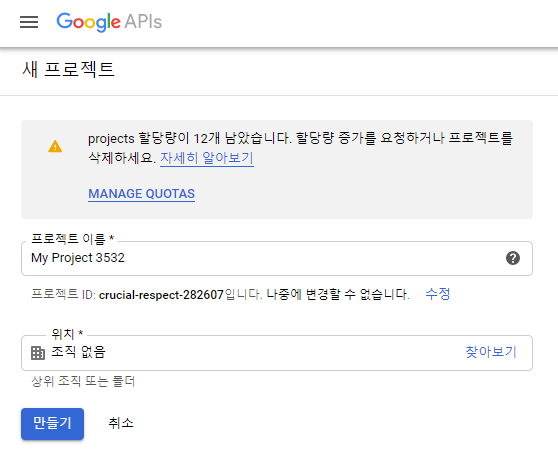Click the 취소 button
This screenshot has width=558, height=468.
tap(121, 423)
